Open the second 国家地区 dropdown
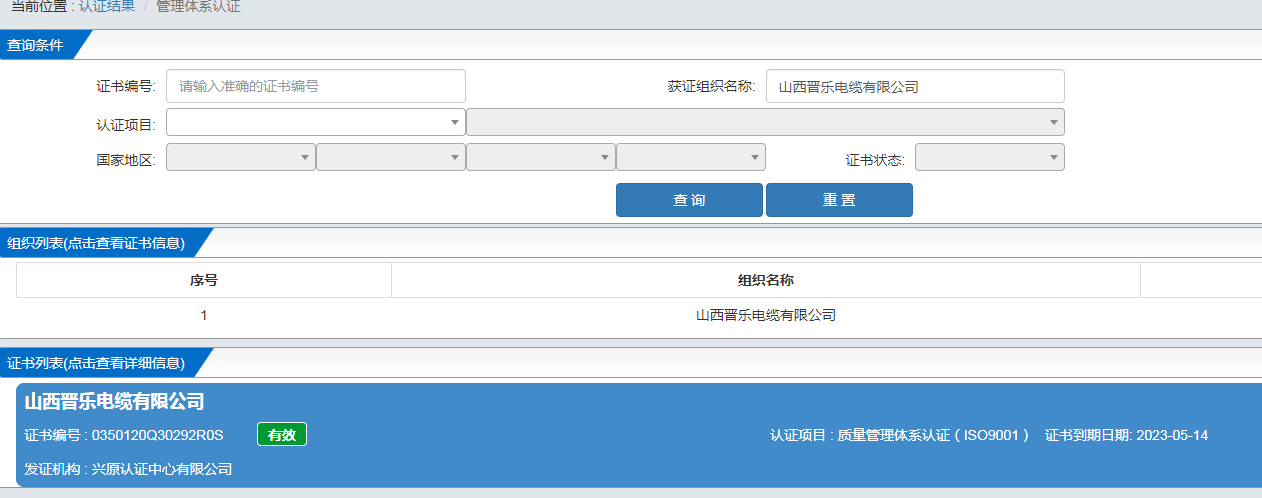This screenshot has width=1262, height=498. click(x=391, y=158)
